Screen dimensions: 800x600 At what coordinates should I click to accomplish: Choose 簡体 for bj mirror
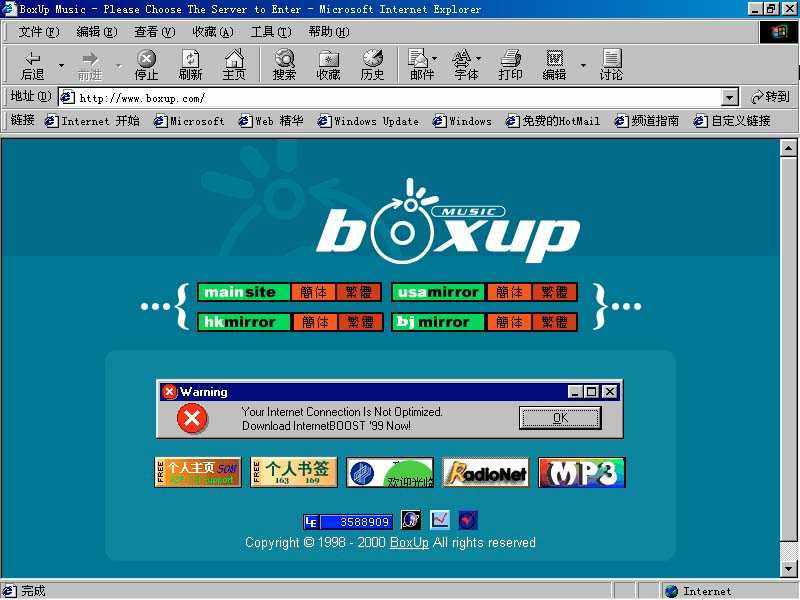pyautogui.click(x=509, y=322)
